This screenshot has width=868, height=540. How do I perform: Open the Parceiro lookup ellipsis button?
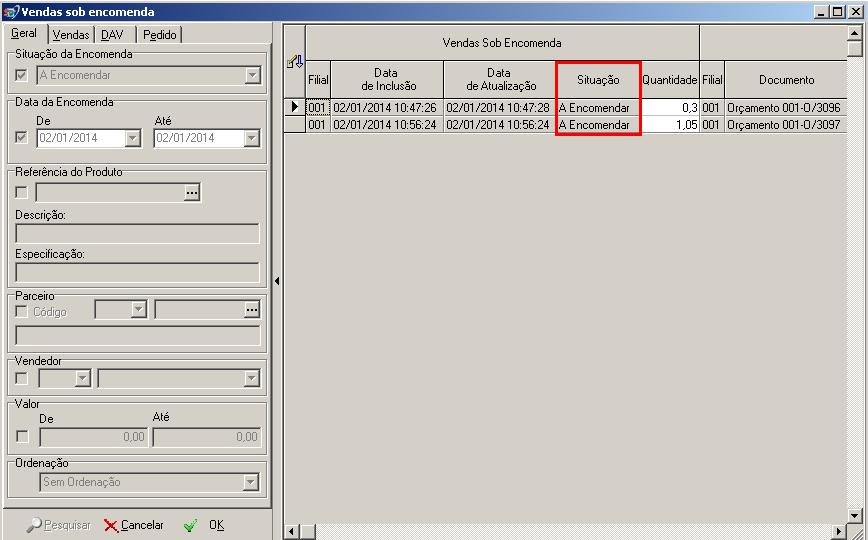251,311
